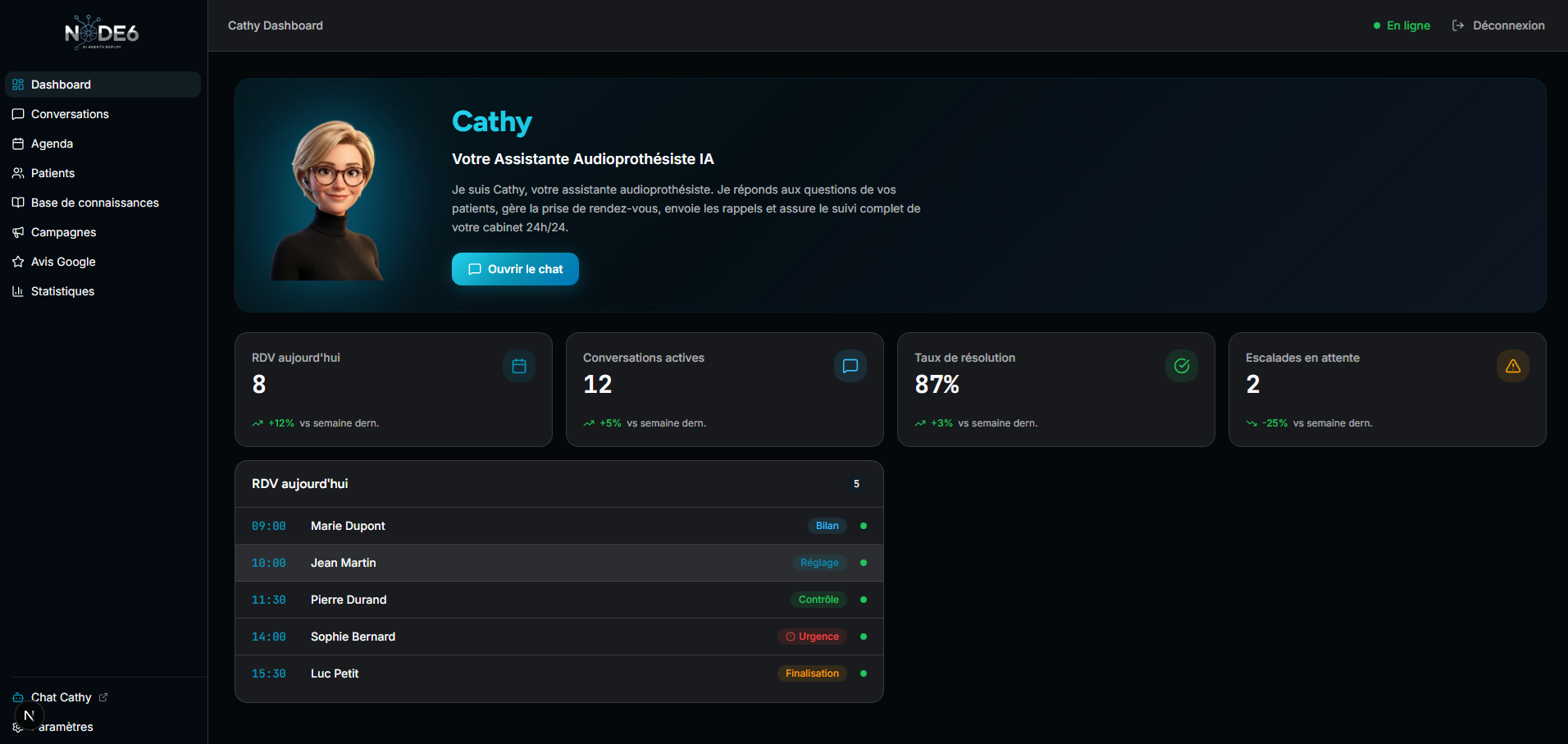Click the Urgence tag on Sophie Bernard's appointment
The image size is (1568, 744).
point(812,637)
